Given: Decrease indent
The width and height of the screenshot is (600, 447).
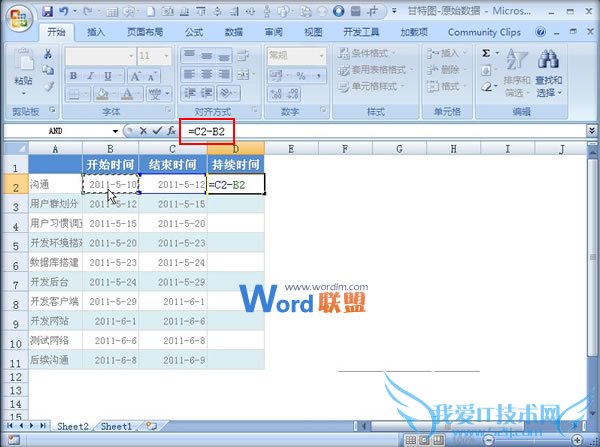Looking at the screenshot, I should [189, 93].
